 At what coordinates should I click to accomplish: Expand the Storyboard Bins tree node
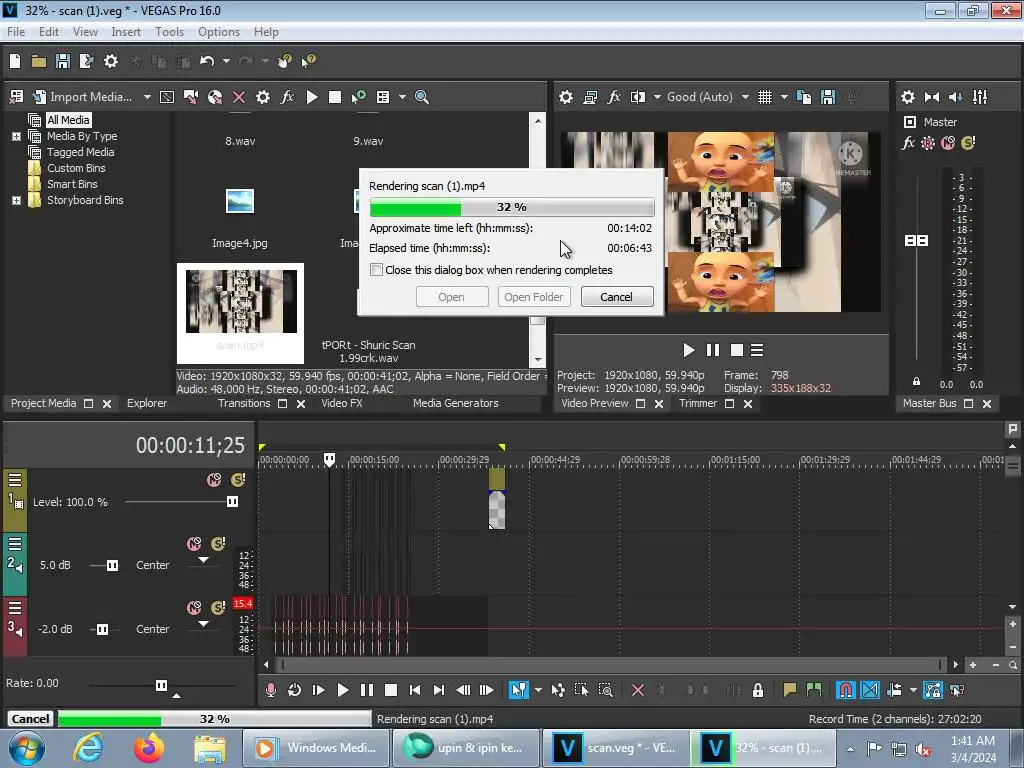click(16, 200)
